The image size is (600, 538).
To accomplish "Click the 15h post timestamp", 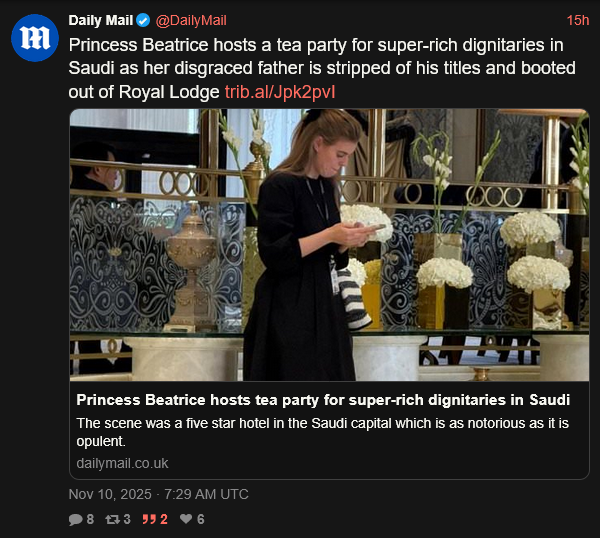I will [x=577, y=20].
